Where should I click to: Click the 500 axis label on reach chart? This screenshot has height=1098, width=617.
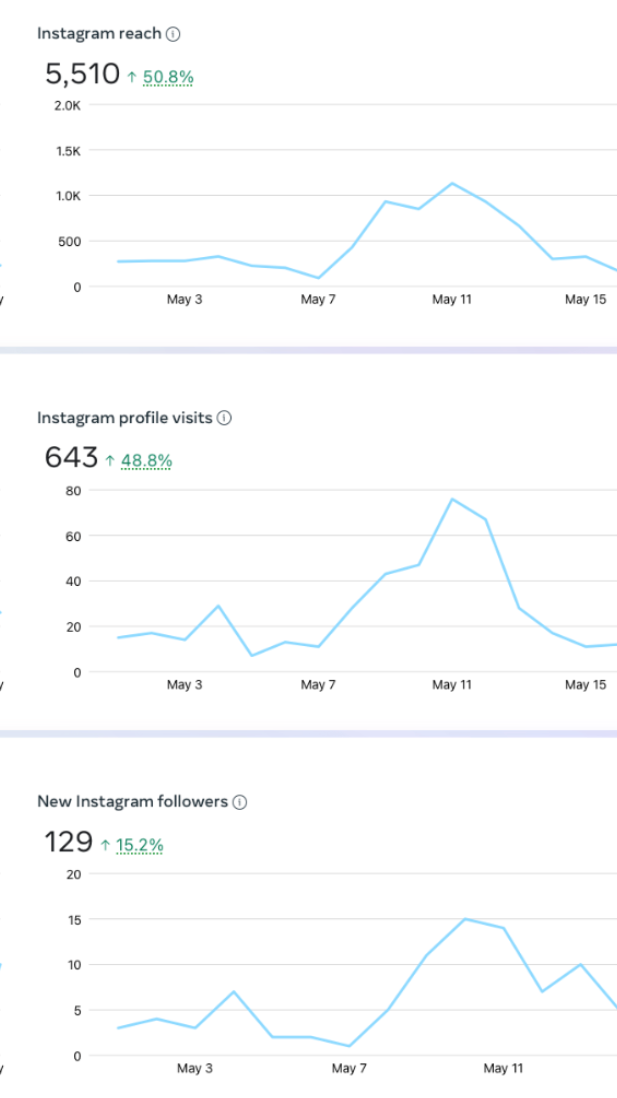pyautogui.click(x=70, y=242)
